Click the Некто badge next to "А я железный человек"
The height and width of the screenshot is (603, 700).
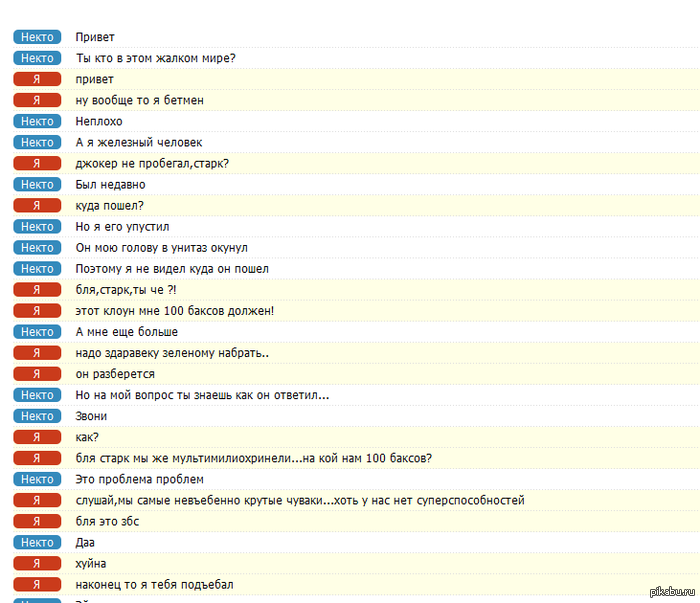[37, 143]
